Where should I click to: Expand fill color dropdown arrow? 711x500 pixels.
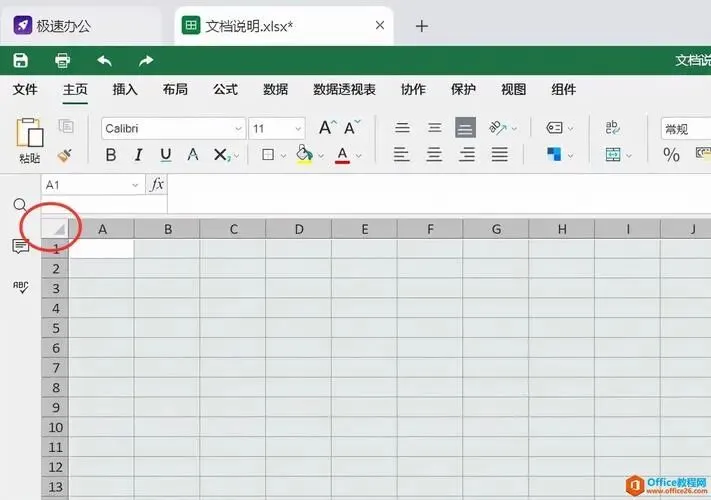[x=321, y=156]
